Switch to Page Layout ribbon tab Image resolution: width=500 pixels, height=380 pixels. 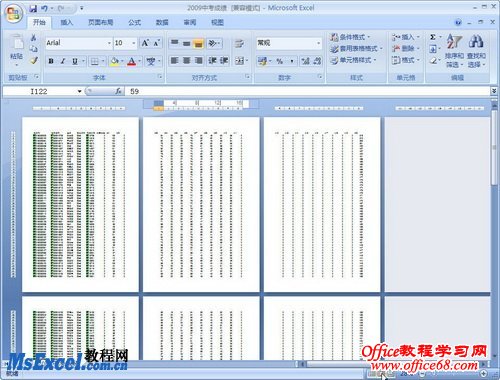tap(100, 22)
